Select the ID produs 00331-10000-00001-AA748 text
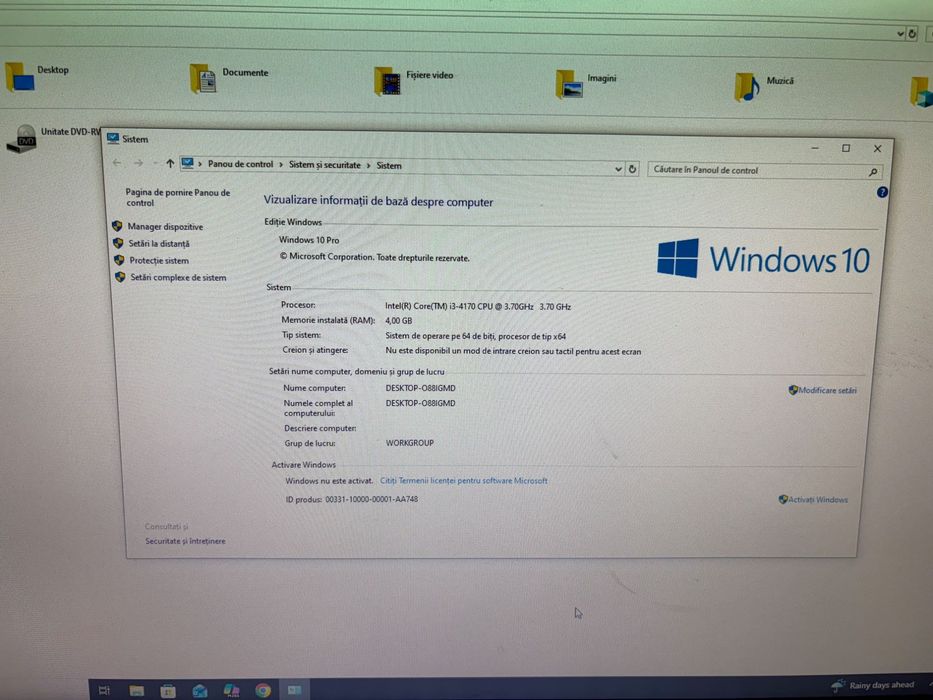 pos(352,499)
